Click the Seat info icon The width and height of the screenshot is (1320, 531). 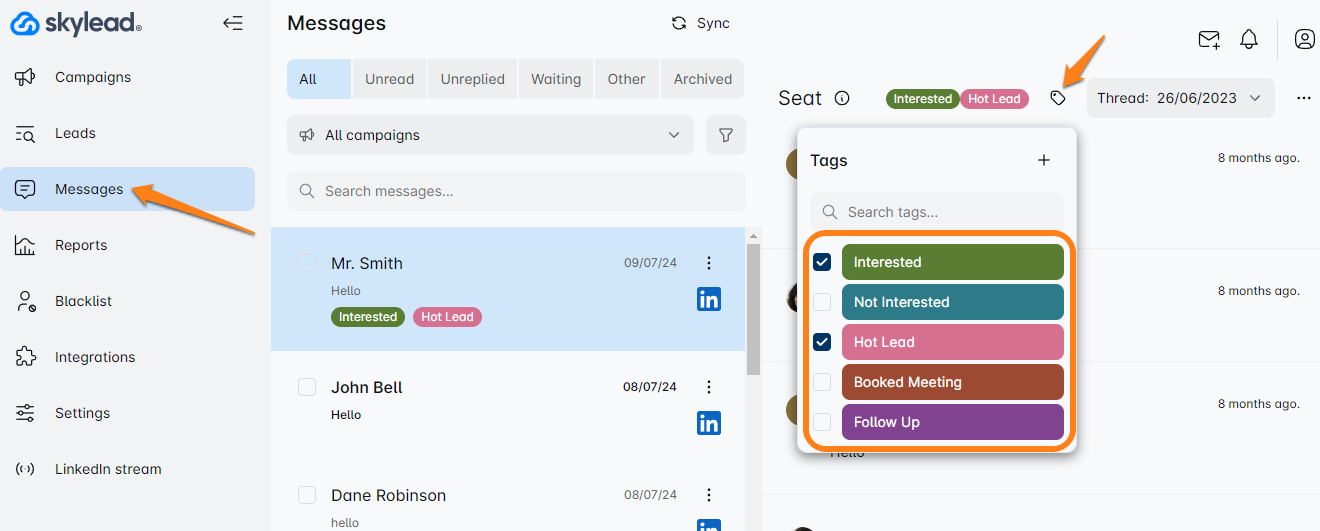842,98
